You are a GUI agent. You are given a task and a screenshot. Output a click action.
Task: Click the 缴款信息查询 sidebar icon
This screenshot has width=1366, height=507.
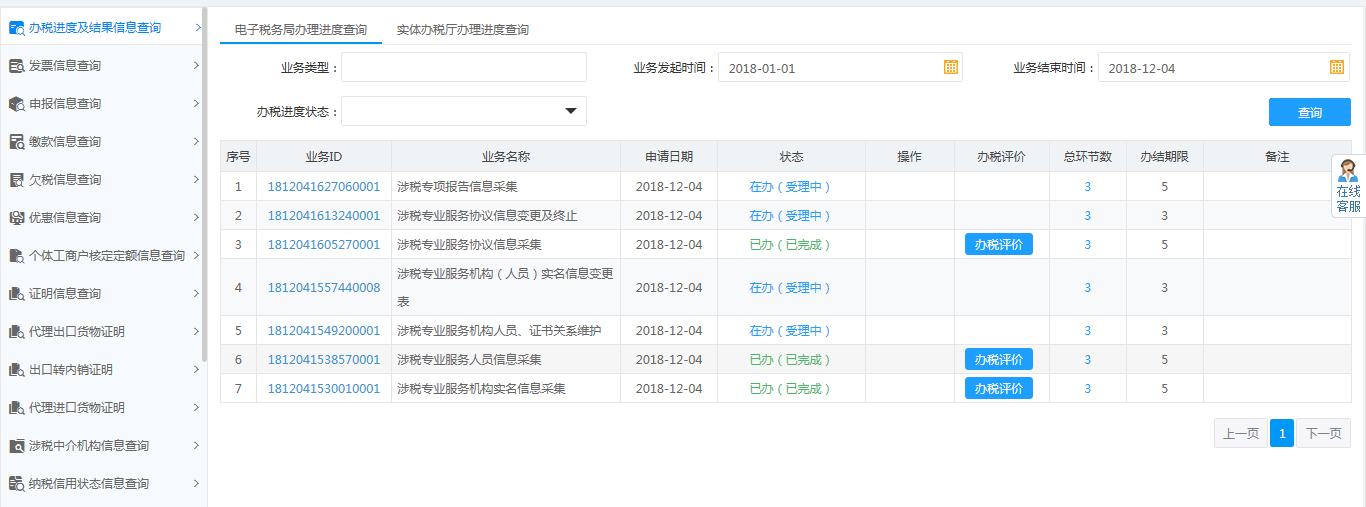(x=17, y=142)
